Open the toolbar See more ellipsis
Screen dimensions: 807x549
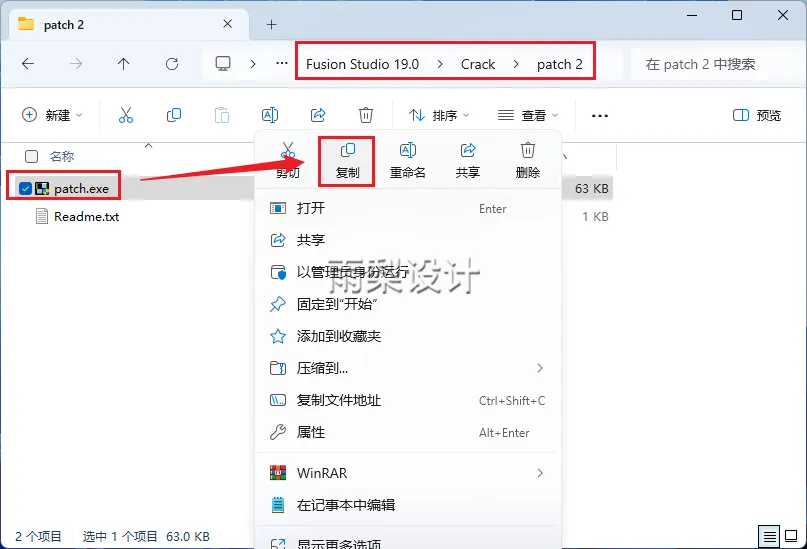[x=600, y=115]
